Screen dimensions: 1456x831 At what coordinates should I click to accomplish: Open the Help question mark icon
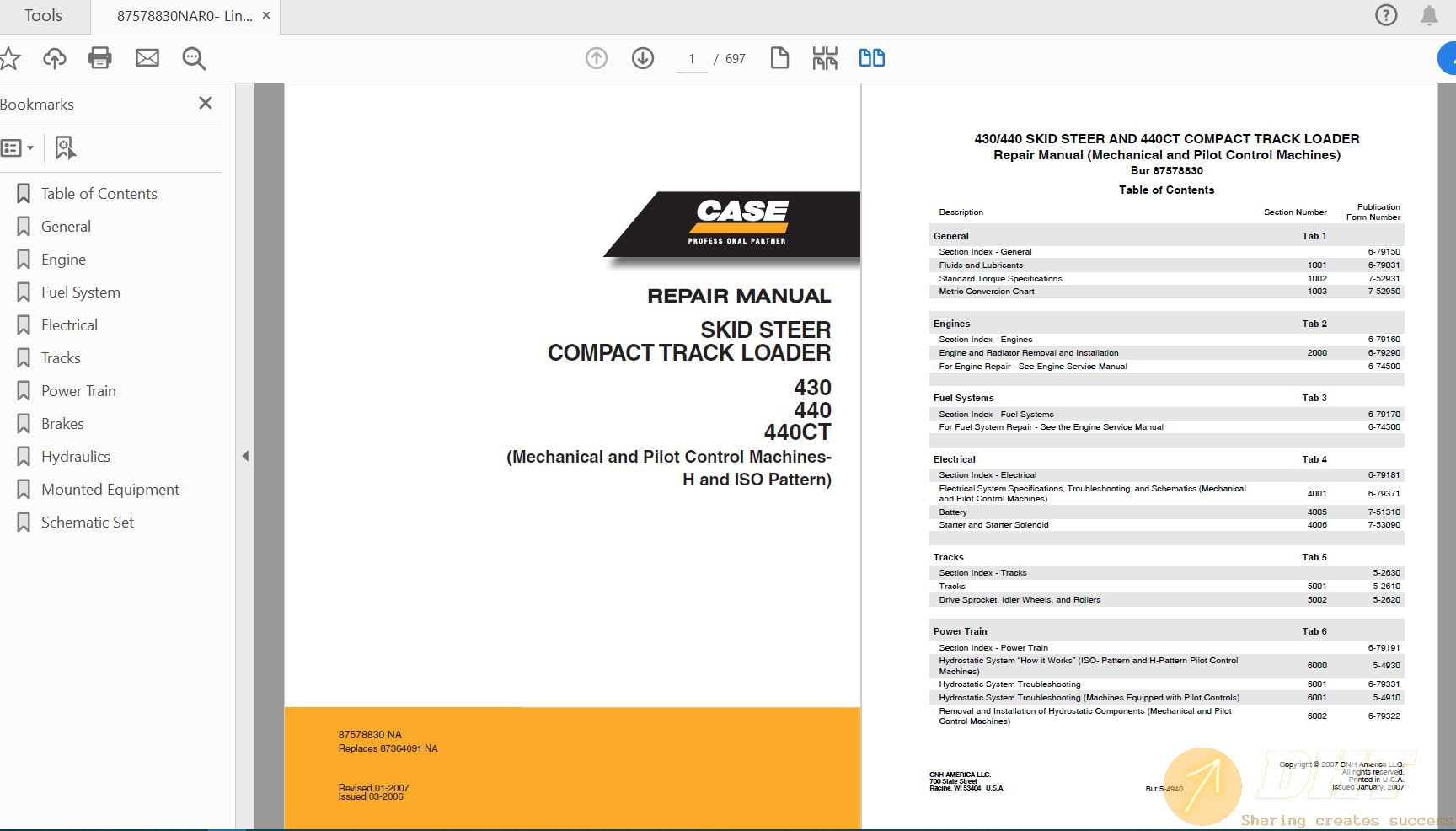tap(1385, 15)
